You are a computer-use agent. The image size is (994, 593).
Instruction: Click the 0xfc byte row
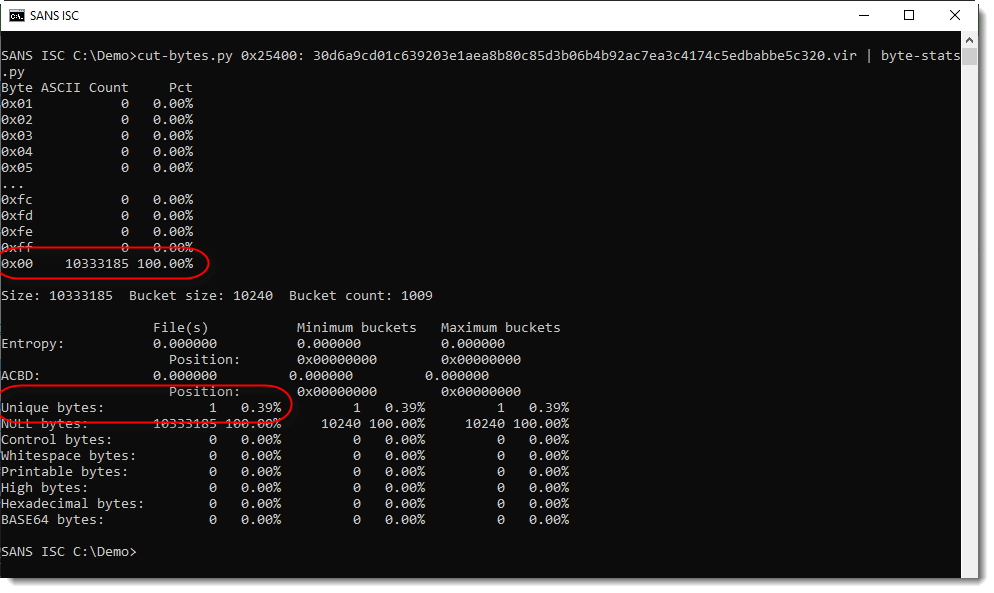coord(97,199)
